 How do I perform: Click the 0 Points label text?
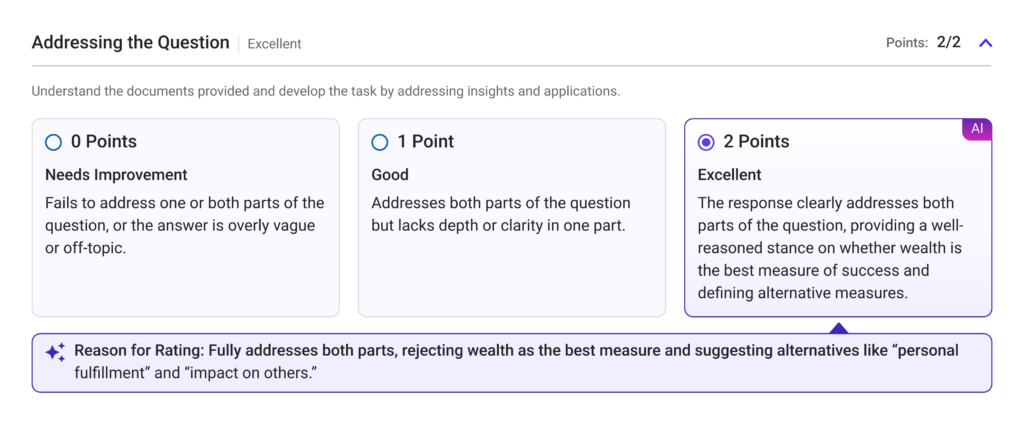point(104,142)
